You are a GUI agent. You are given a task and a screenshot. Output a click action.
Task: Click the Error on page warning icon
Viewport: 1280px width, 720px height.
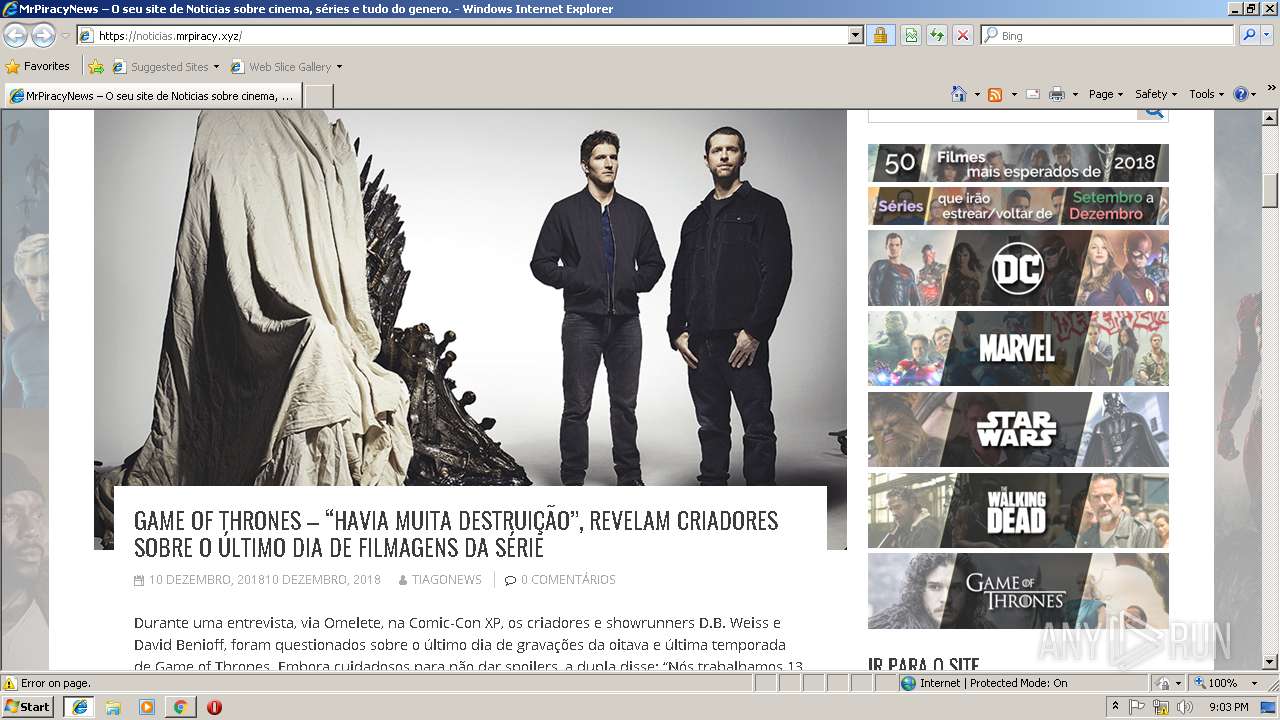click(10, 683)
